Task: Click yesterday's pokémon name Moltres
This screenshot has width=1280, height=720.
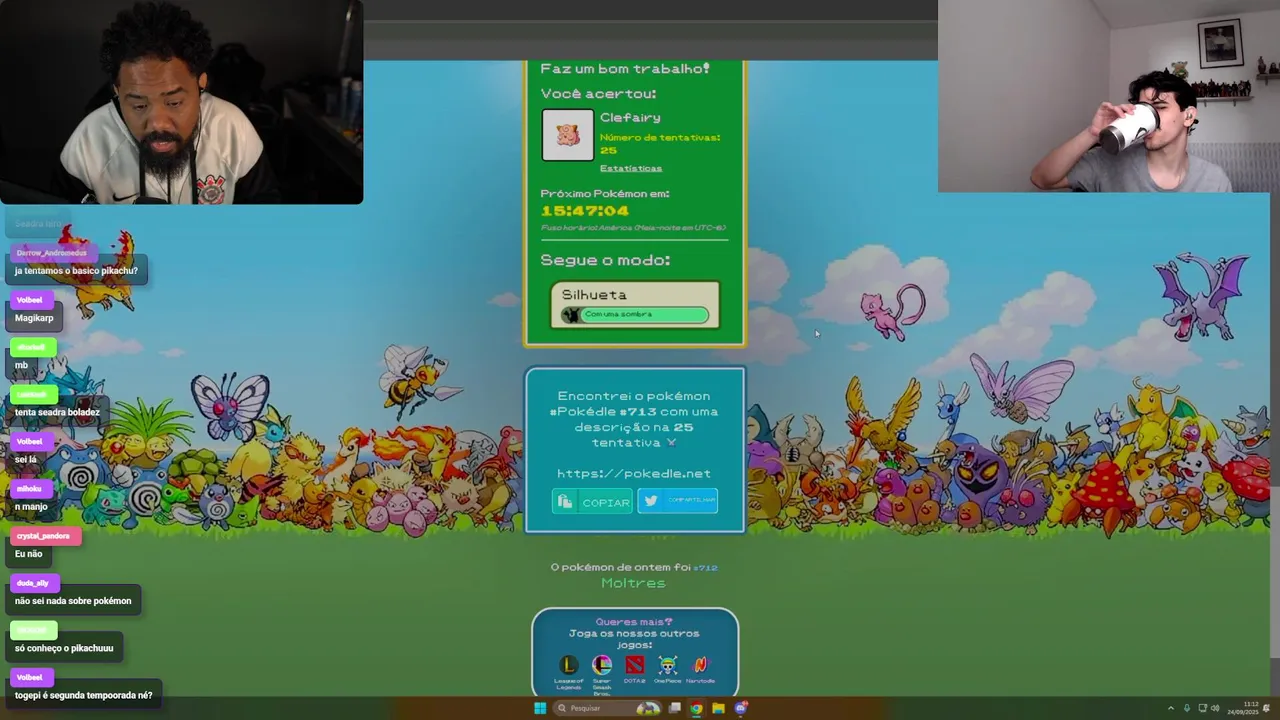Action: (633, 583)
